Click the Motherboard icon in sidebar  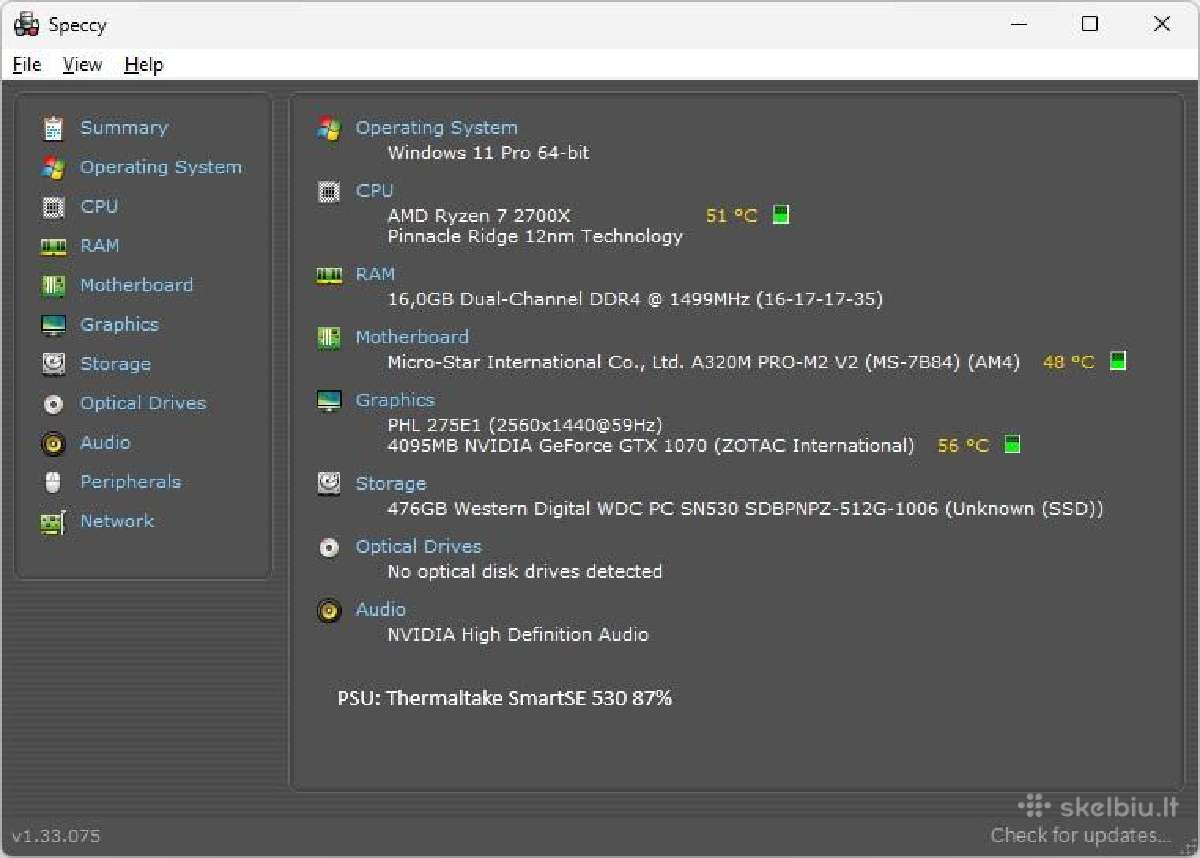click(53, 285)
